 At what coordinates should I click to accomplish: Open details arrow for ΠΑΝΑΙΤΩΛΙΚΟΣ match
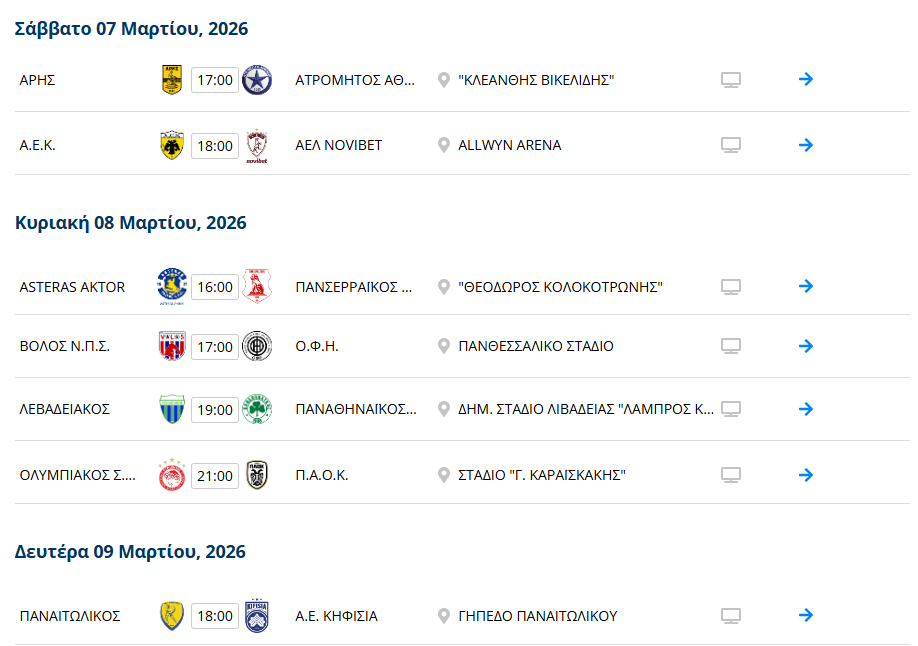806,615
